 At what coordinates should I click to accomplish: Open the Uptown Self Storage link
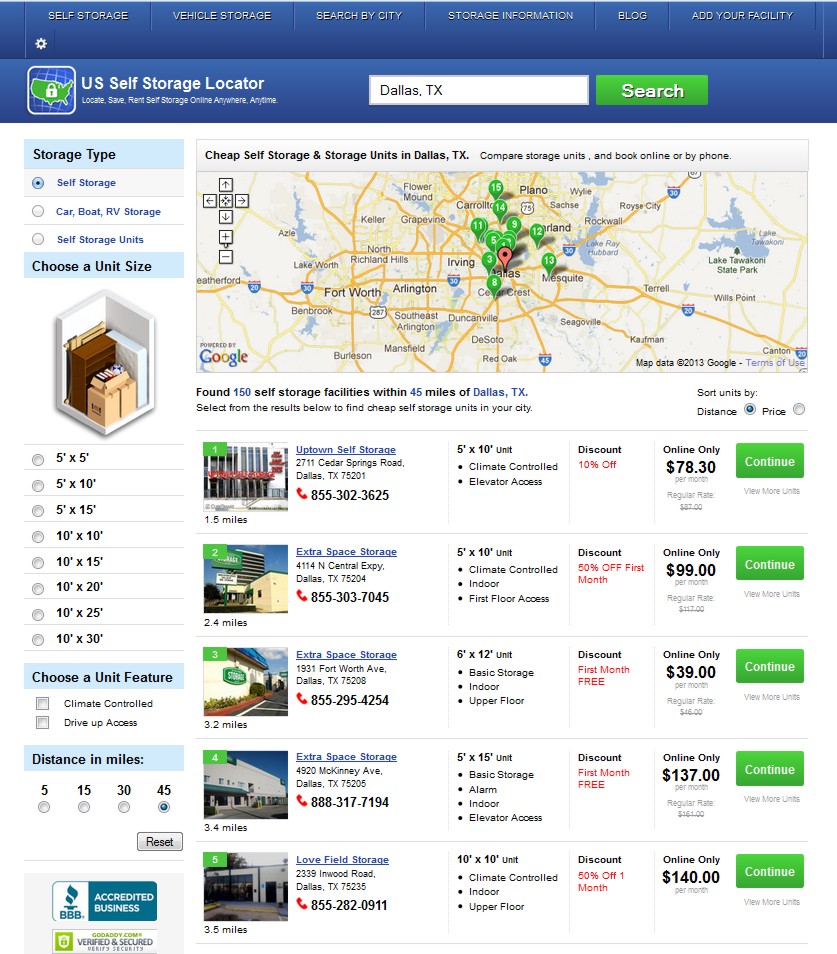click(x=346, y=449)
